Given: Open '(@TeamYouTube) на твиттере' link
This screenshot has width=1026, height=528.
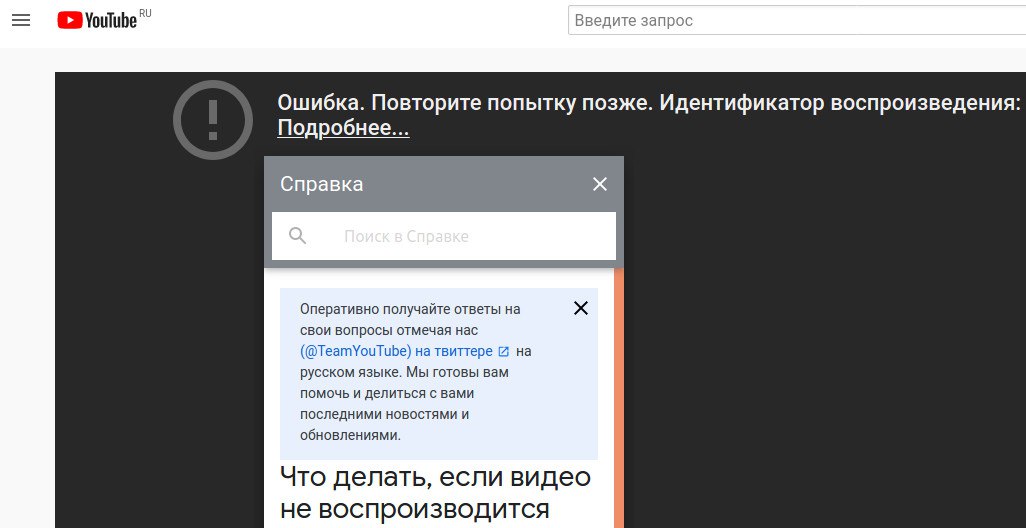Looking at the screenshot, I should (397, 351).
